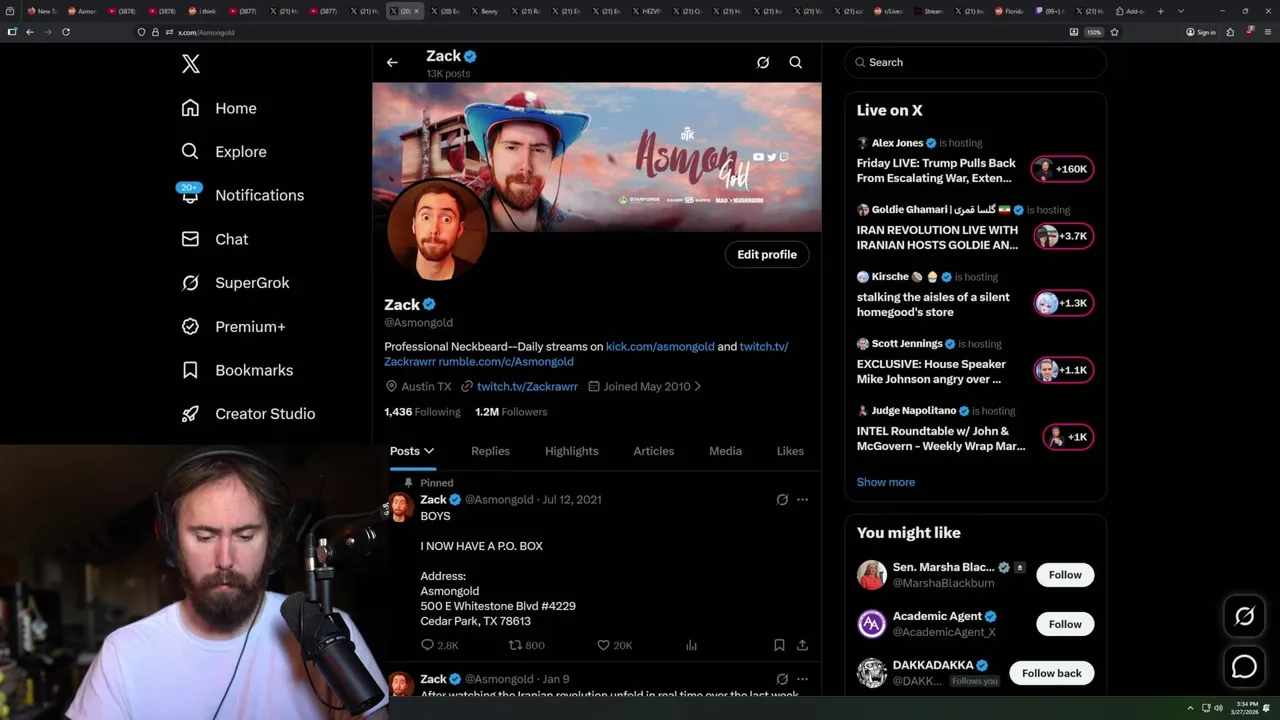Click Grok icon on pinned post
This screenshot has width=1280, height=720.
pyautogui.click(x=782, y=500)
